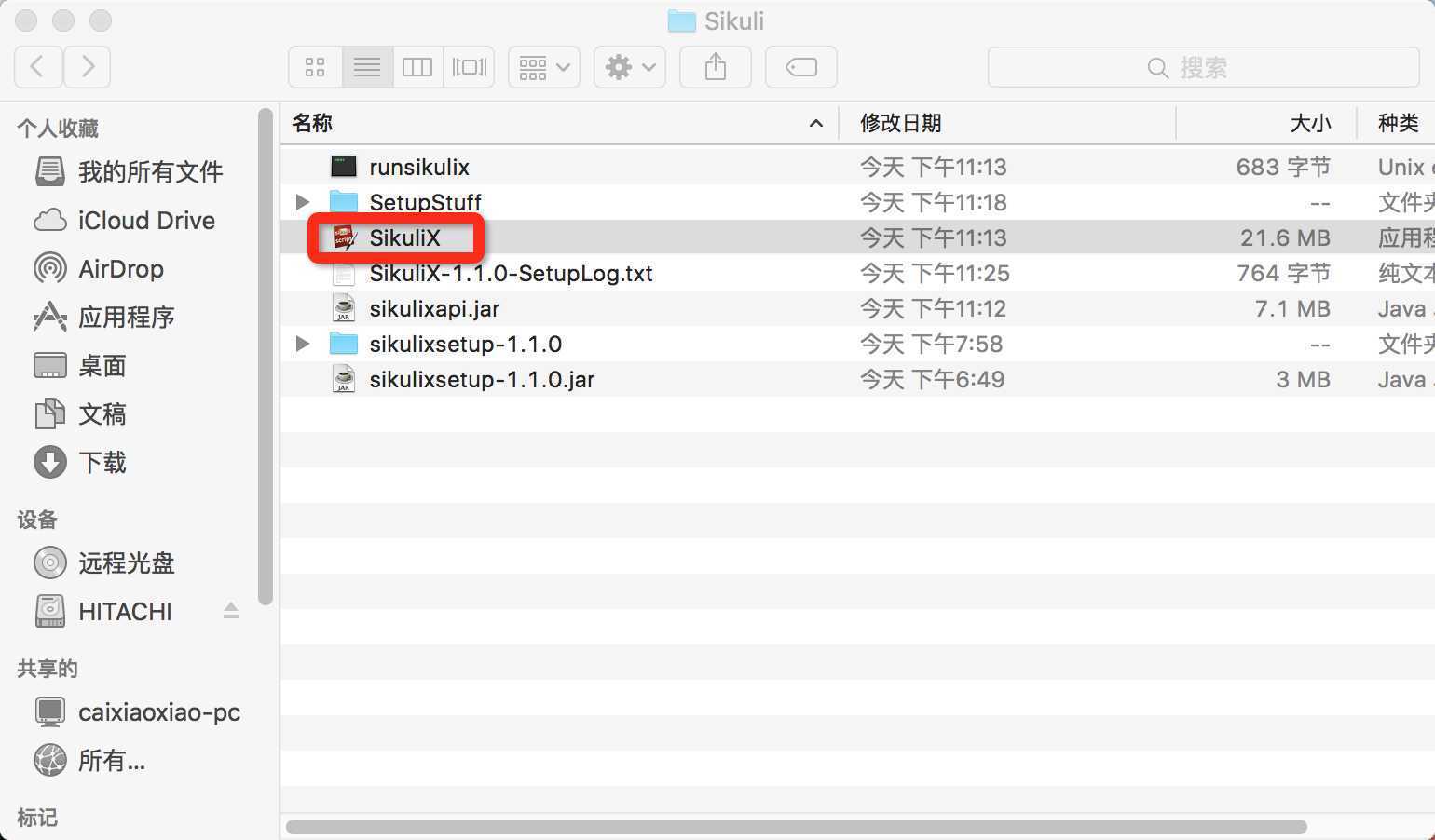Open 我的所有文件 in the sidebar

coord(130,171)
